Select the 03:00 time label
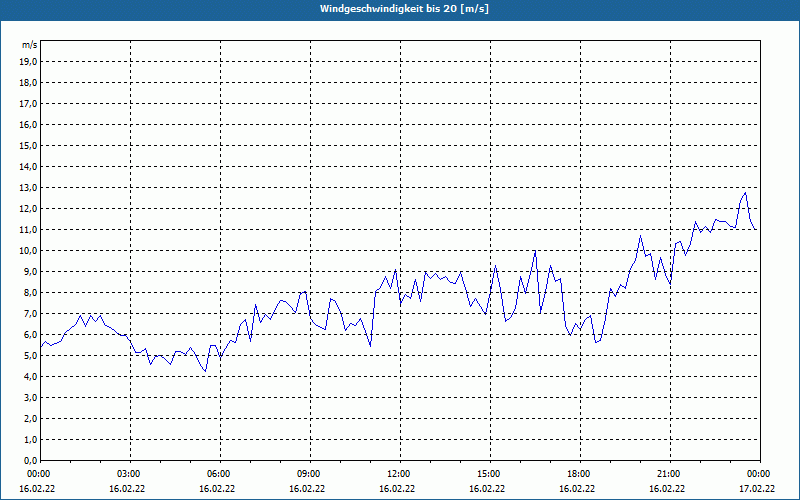 130,474
